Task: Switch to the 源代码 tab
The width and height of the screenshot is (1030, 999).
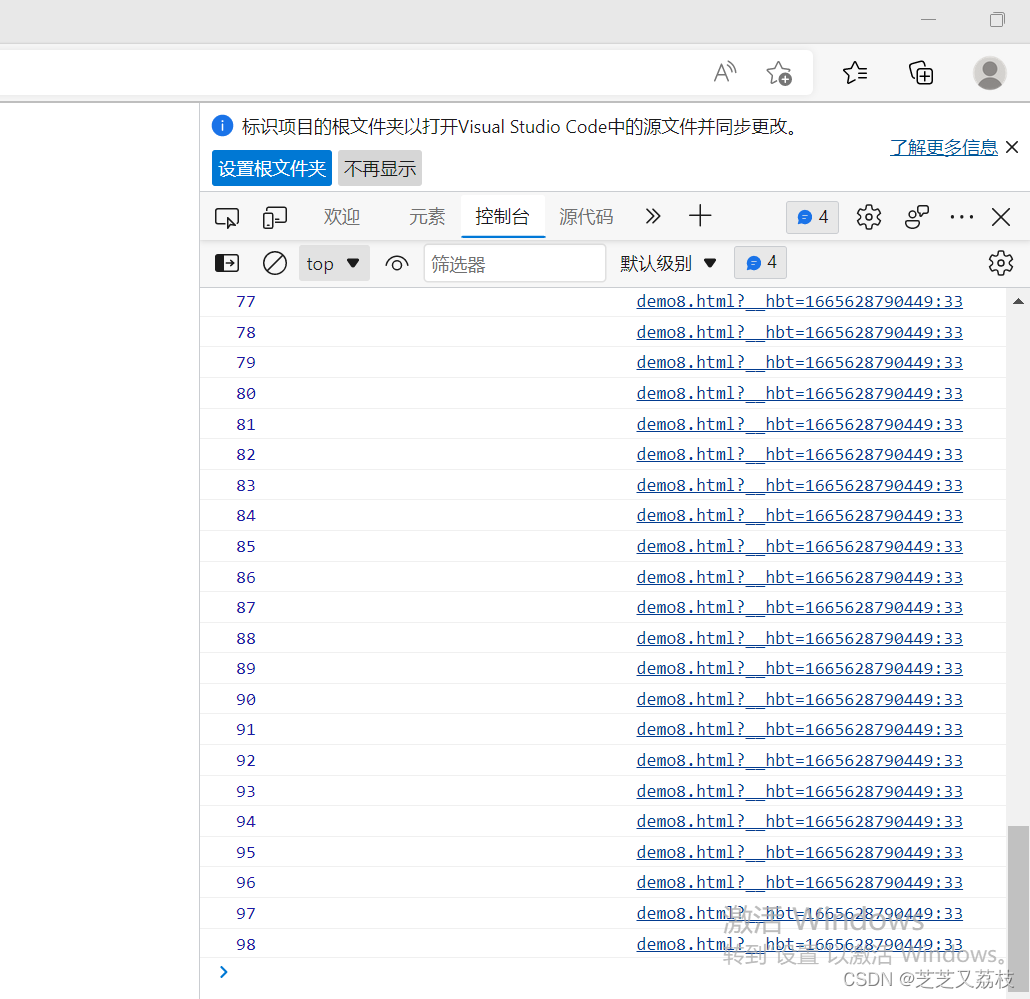Action: [x=586, y=216]
